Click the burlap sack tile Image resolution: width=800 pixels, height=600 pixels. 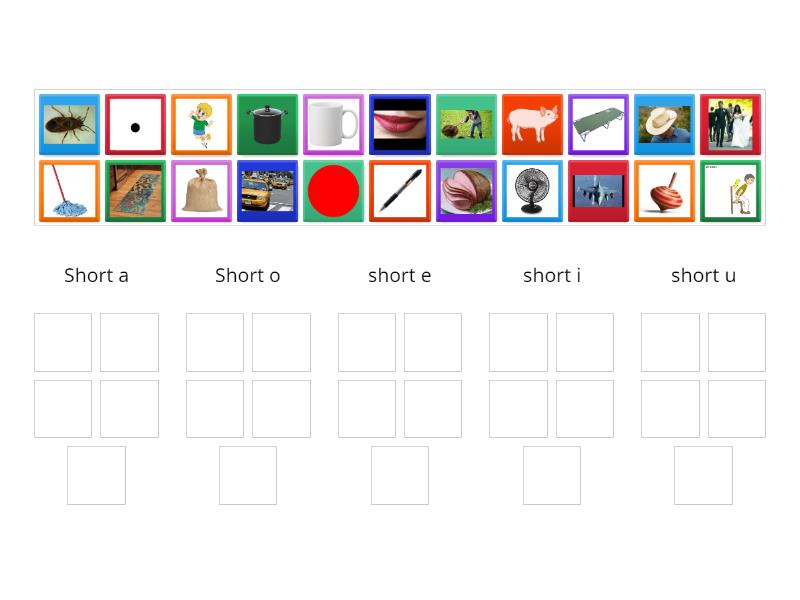[x=201, y=191]
